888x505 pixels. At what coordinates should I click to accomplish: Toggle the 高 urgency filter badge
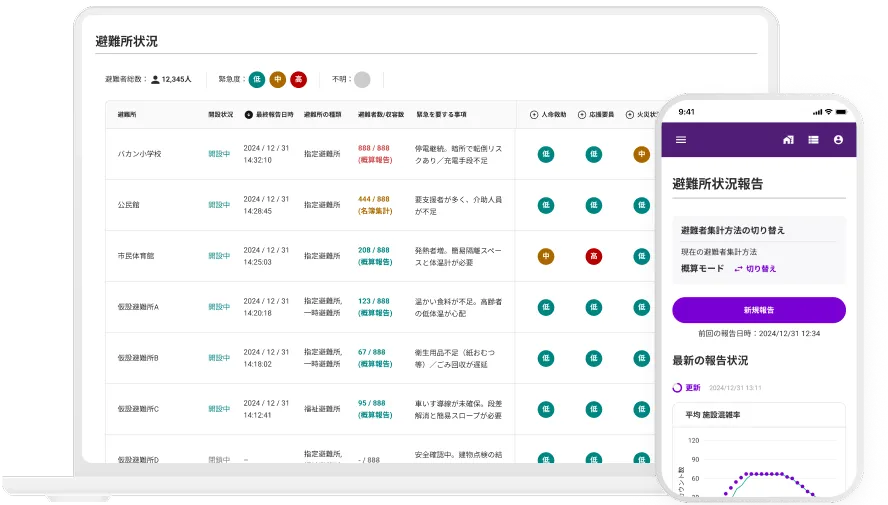tap(298, 79)
